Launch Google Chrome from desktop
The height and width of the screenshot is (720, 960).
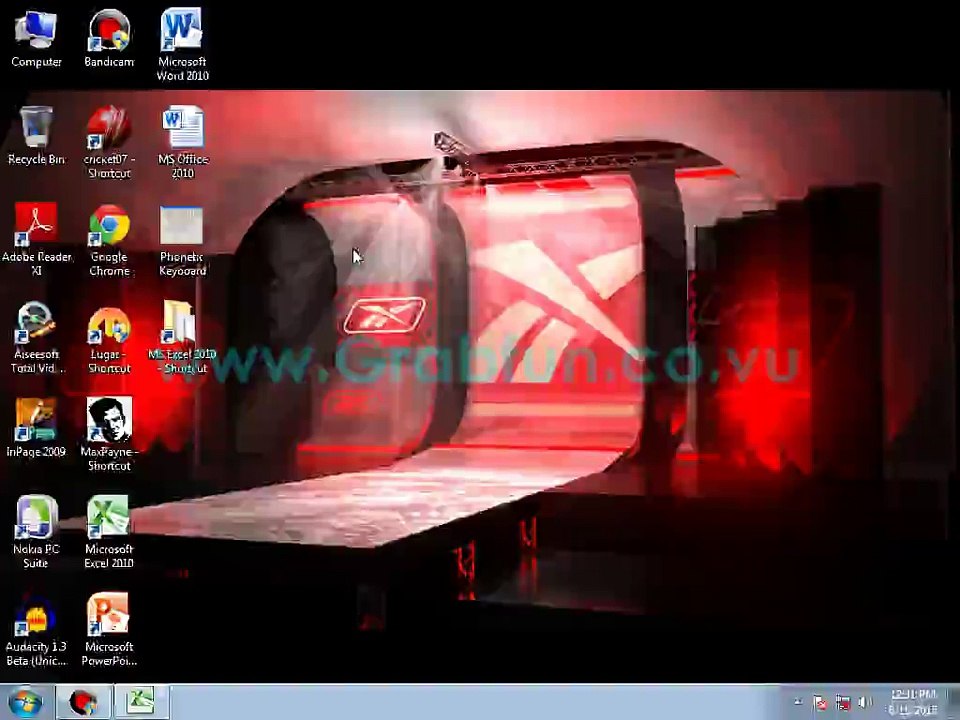[109, 240]
